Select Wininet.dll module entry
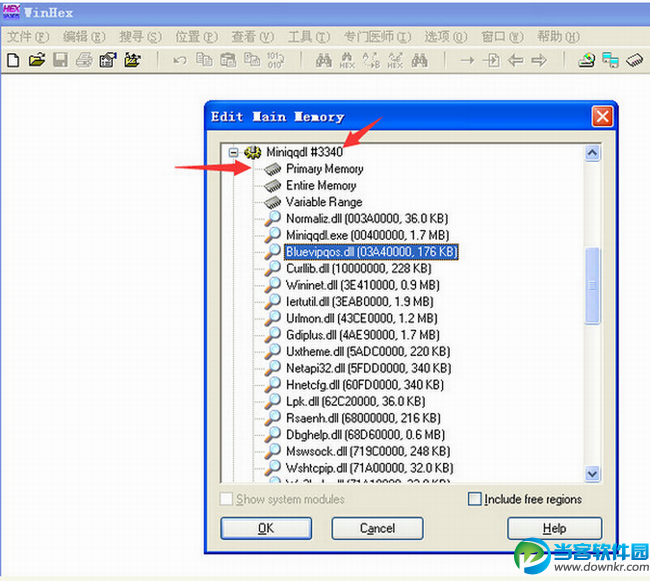The width and height of the screenshot is (650, 581). tap(363, 285)
